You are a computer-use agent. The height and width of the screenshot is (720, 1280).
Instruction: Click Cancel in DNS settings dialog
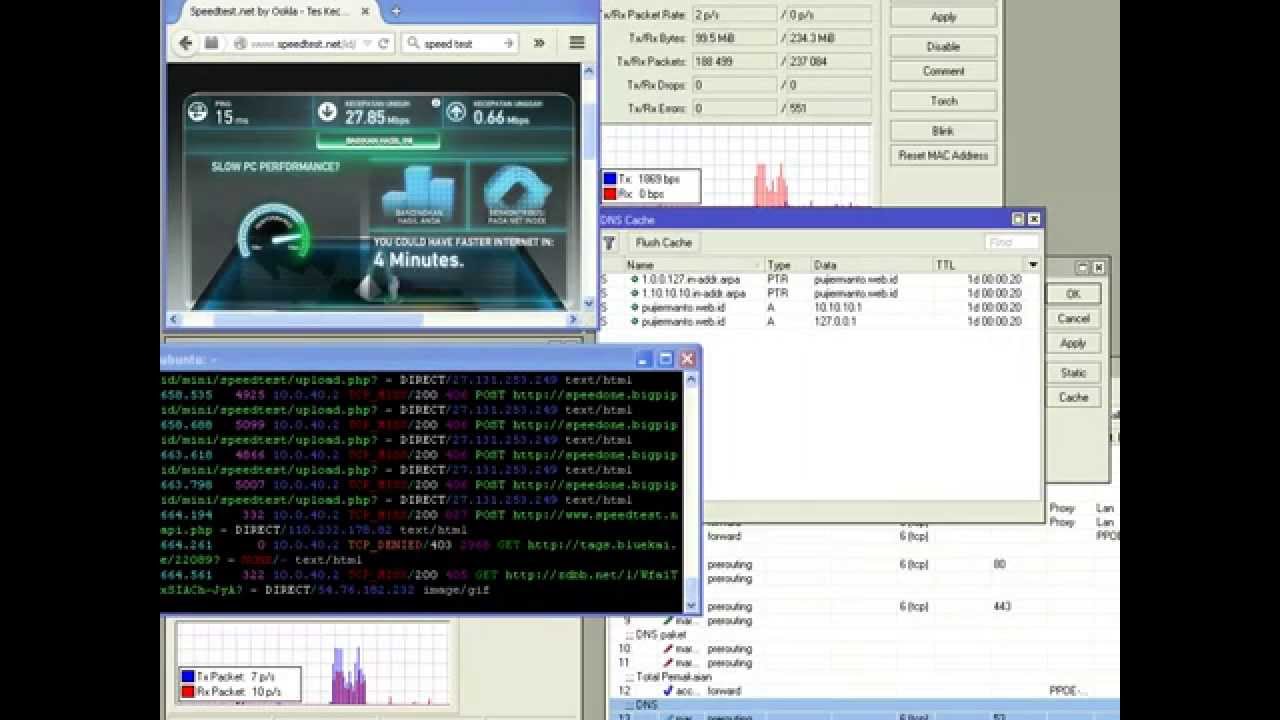(x=1073, y=318)
